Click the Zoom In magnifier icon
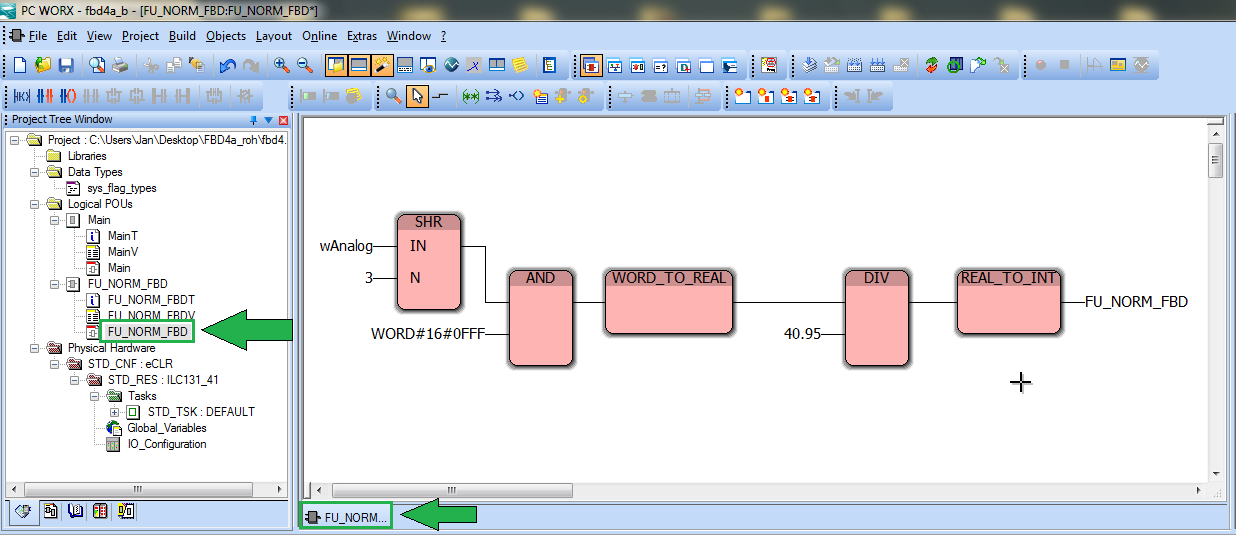This screenshot has width=1236, height=535. point(282,66)
